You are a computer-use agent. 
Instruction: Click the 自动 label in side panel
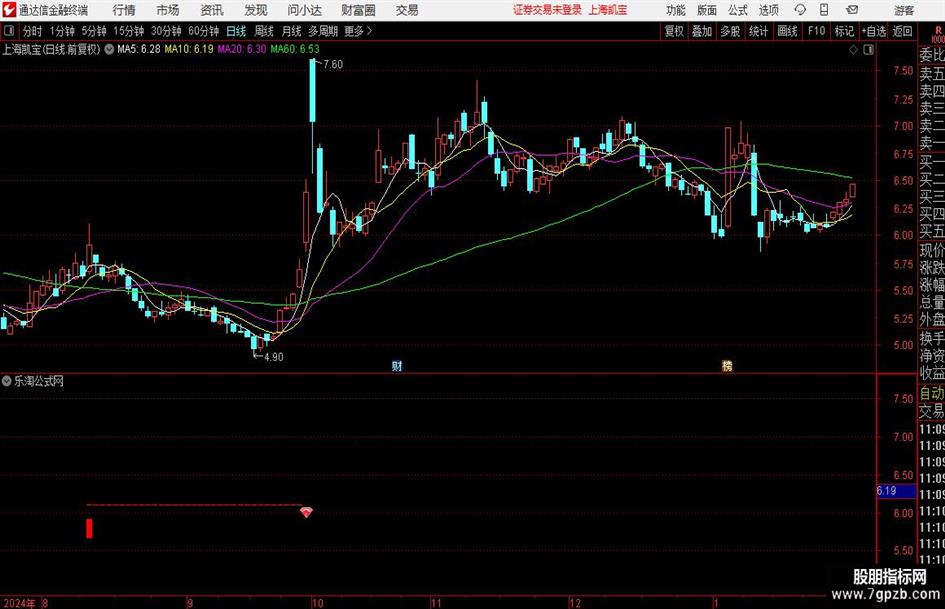932,393
